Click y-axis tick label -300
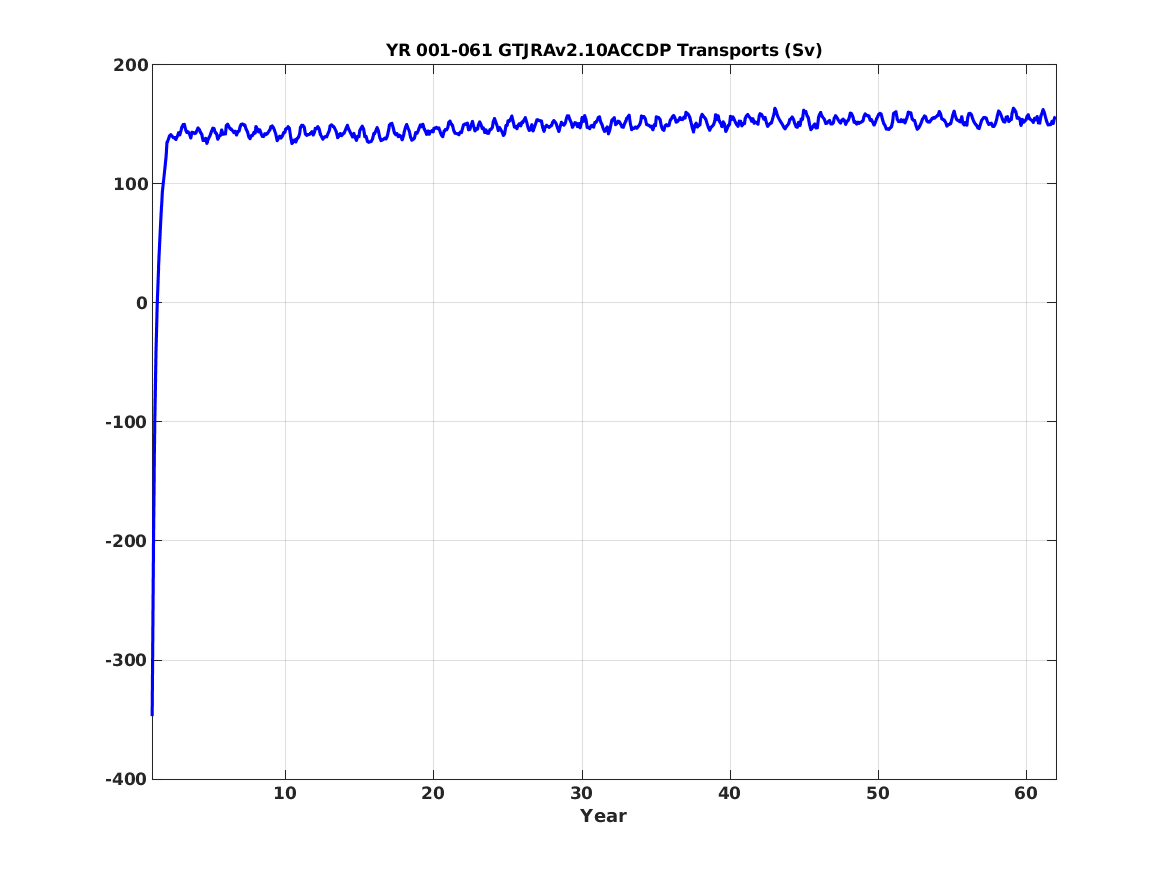Screen dimensions: 1167x875 tap(127, 660)
